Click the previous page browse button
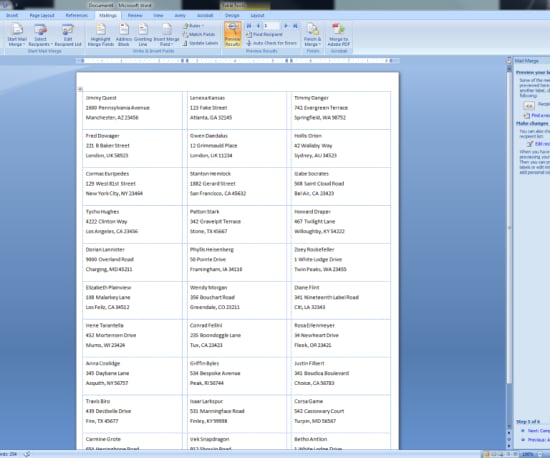 pos(509,433)
